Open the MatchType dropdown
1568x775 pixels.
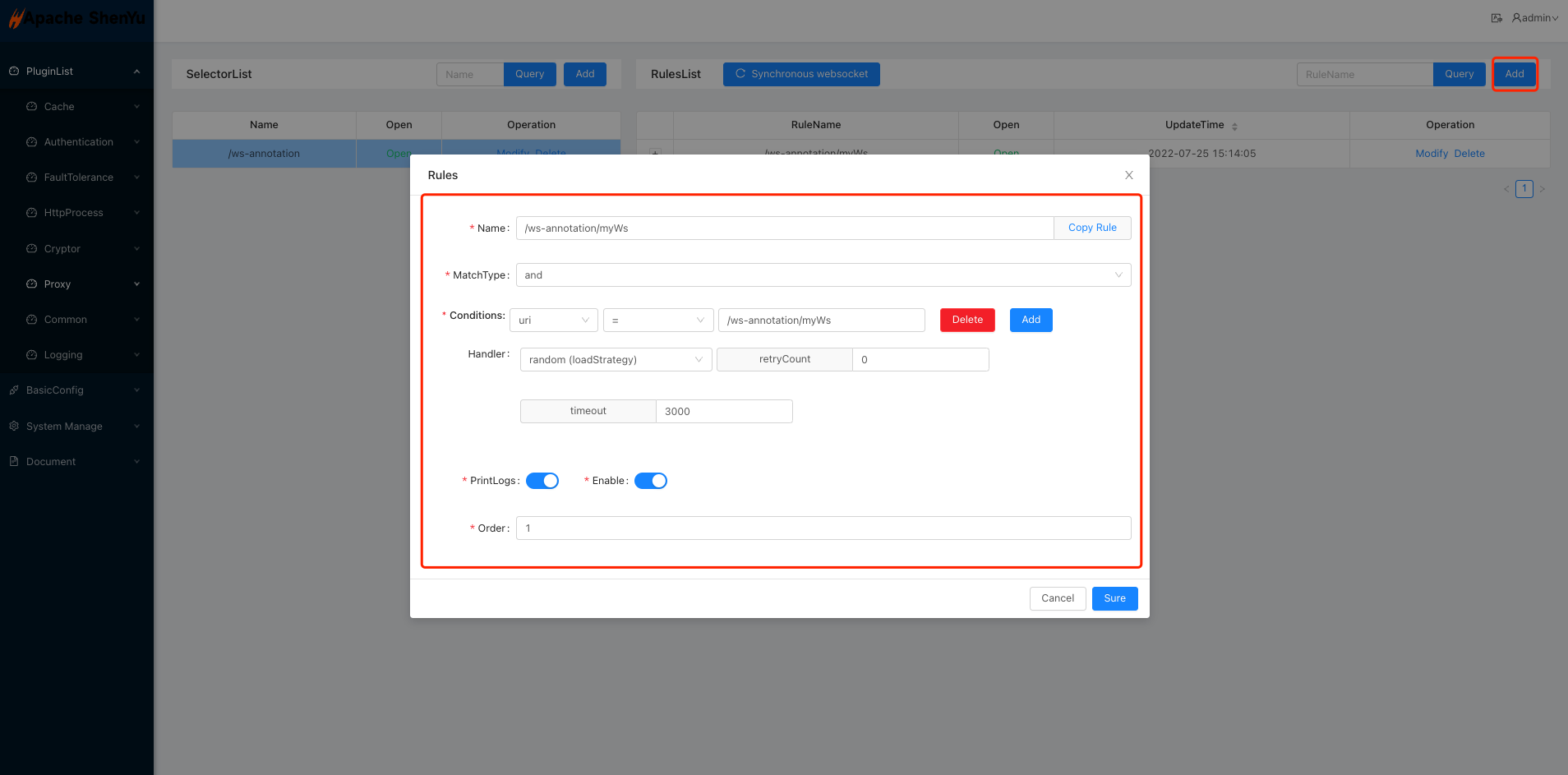pyautogui.click(x=823, y=275)
